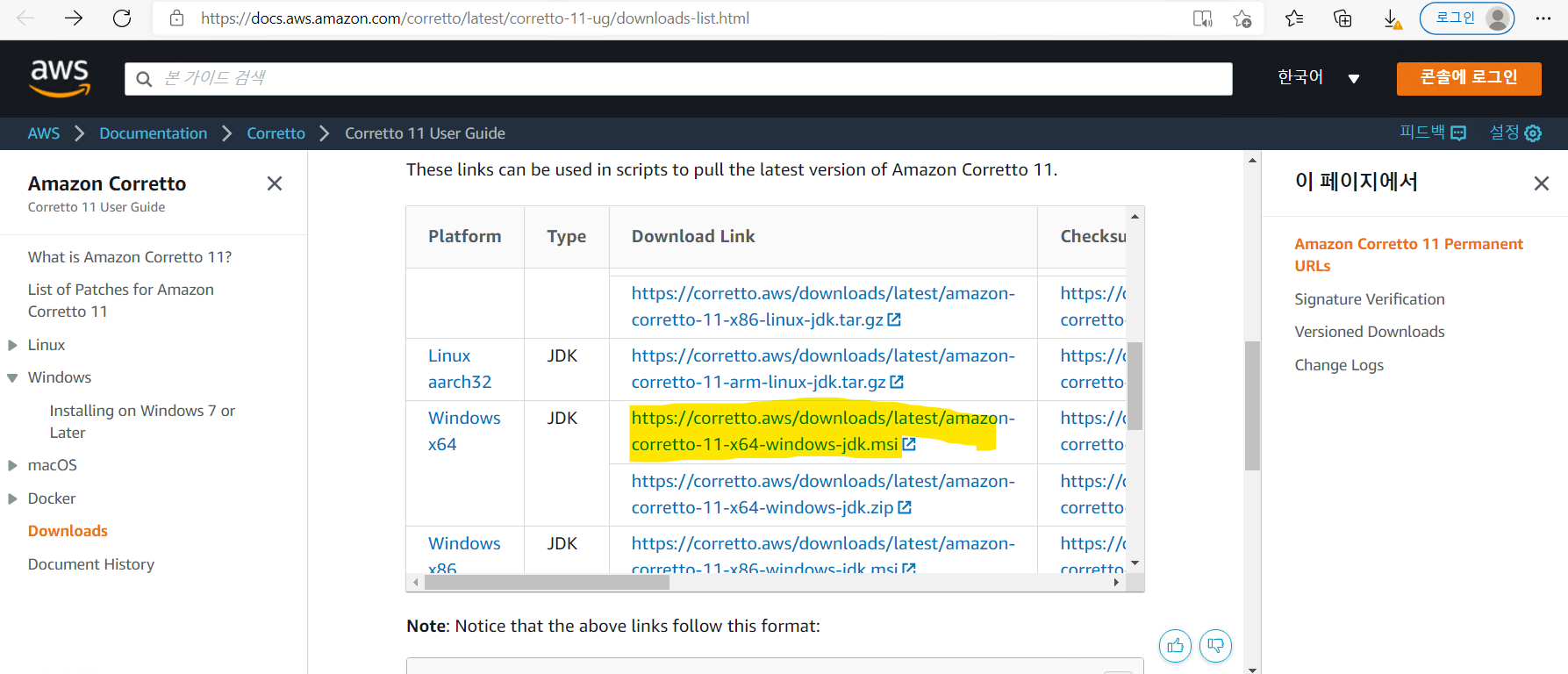Click the search magnifier icon
The height and width of the screenshot is (674, 1568).
tap(144, 79)
